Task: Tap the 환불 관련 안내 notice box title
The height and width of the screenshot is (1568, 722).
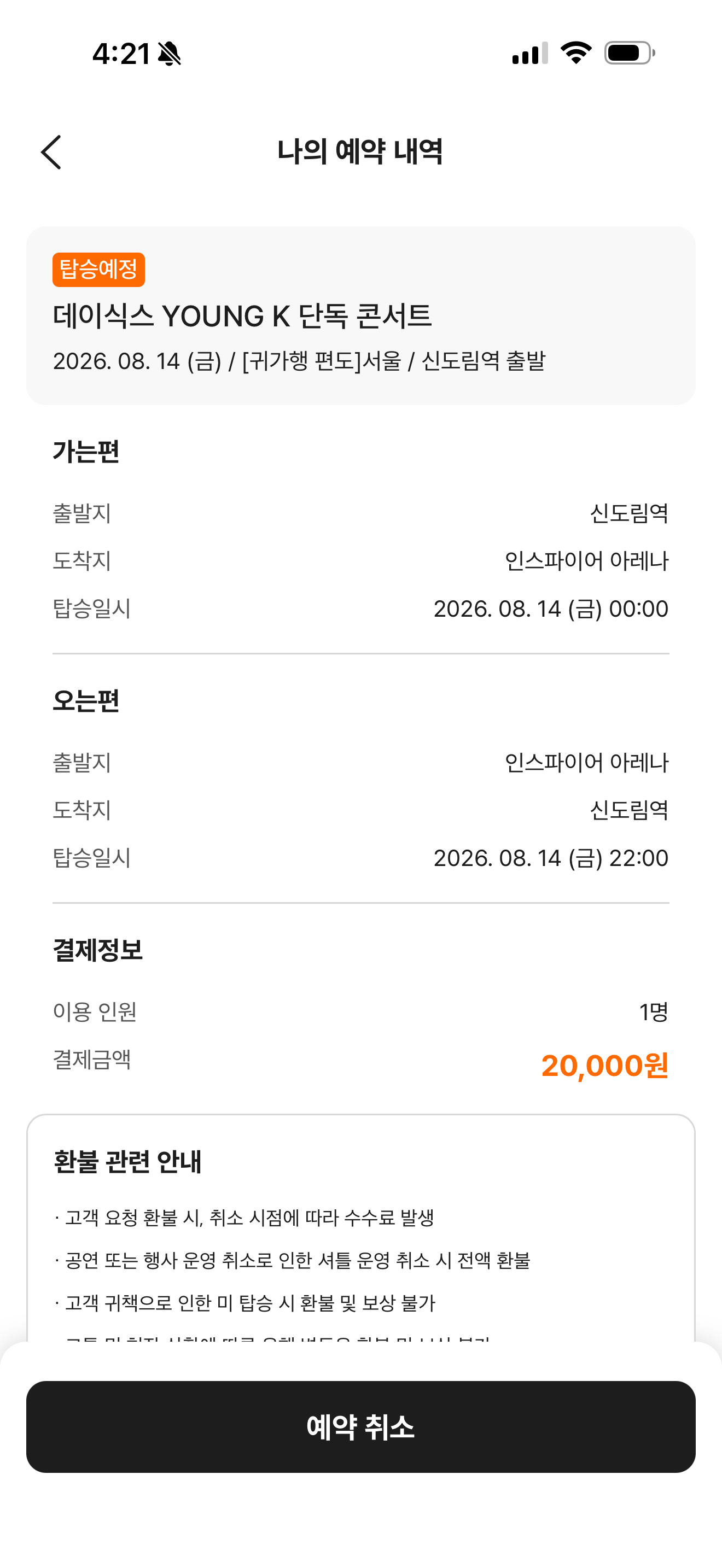Action: click(127, 1161)
